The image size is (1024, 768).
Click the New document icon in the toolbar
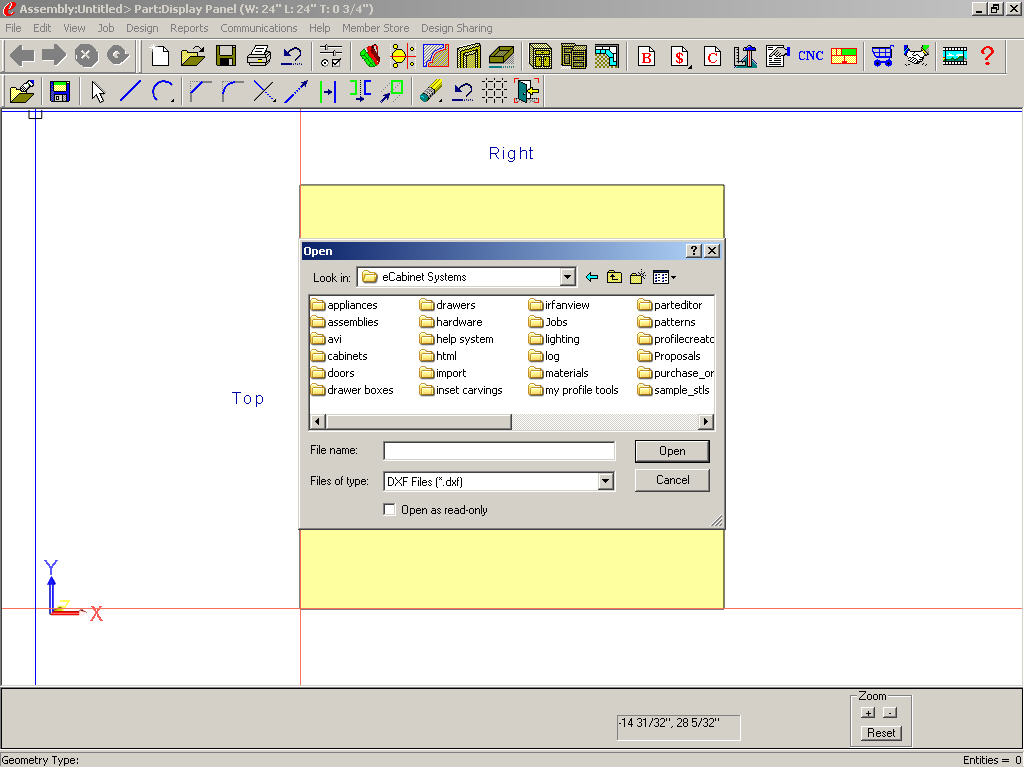(159, 56)
